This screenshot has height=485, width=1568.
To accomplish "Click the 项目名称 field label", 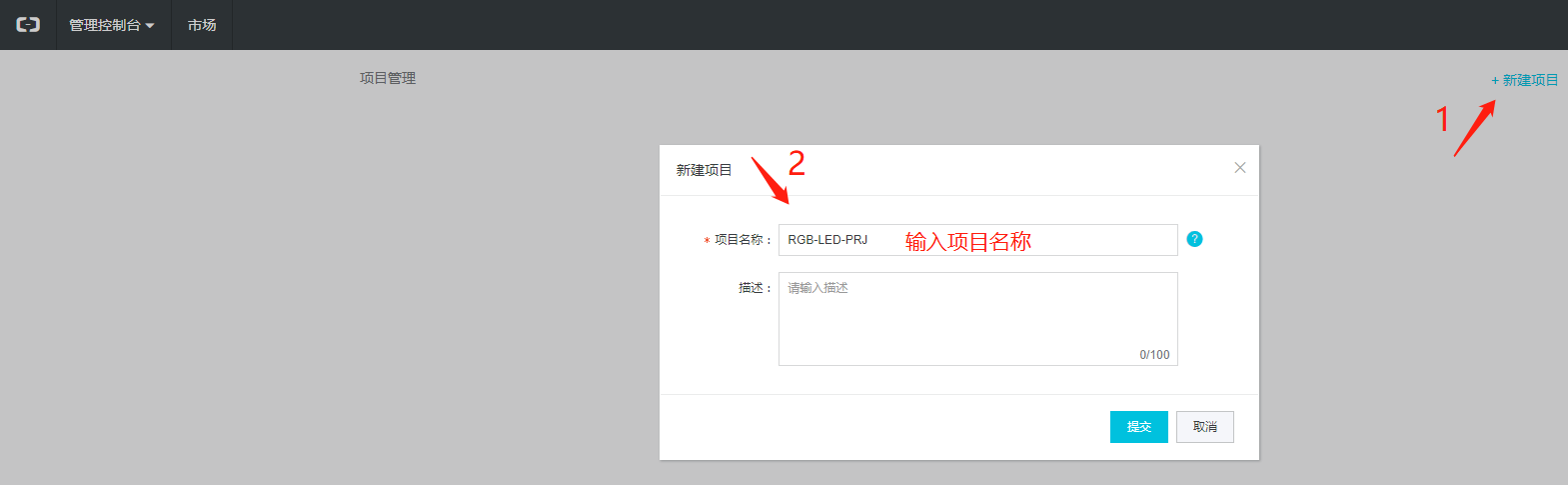I will click(x=741, y=240).
